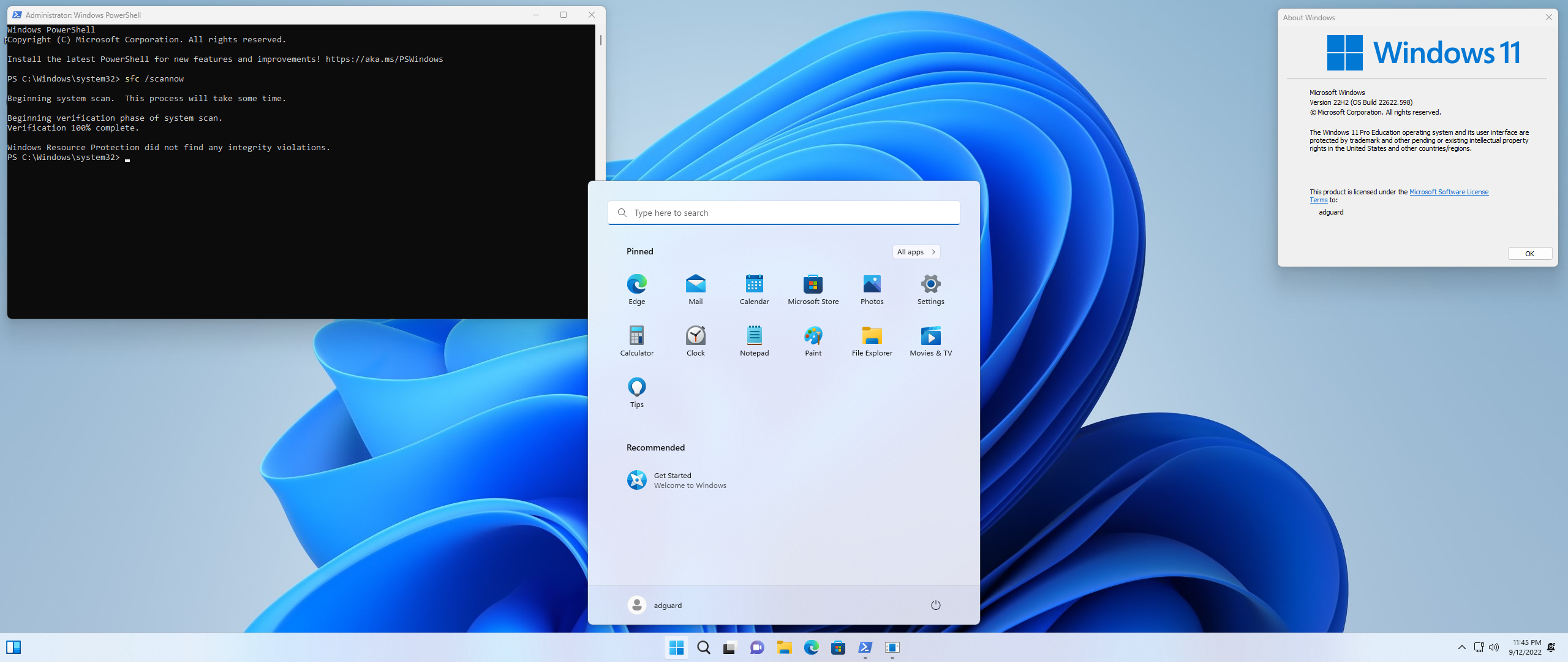Open Microsoft Store on taskbar
This screenshot has height=662, width=1568.
tap(838, 647)
